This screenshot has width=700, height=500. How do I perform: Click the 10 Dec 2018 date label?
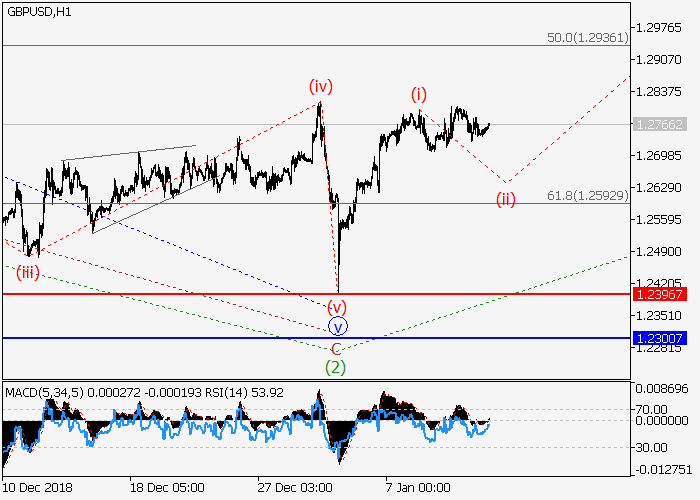36,488
